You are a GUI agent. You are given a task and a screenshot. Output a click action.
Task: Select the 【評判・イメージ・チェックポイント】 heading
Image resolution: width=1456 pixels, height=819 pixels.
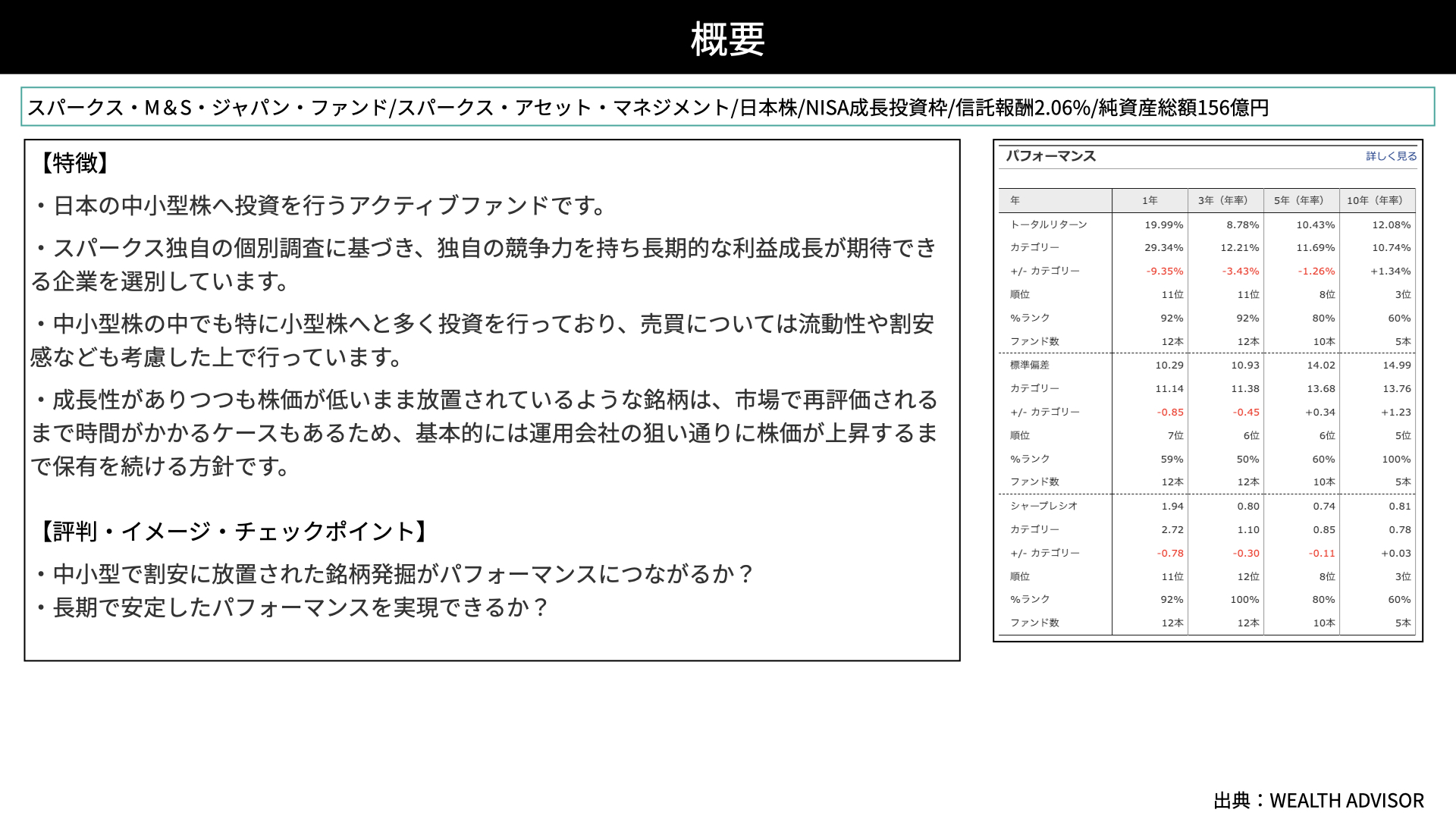point(234,532)
